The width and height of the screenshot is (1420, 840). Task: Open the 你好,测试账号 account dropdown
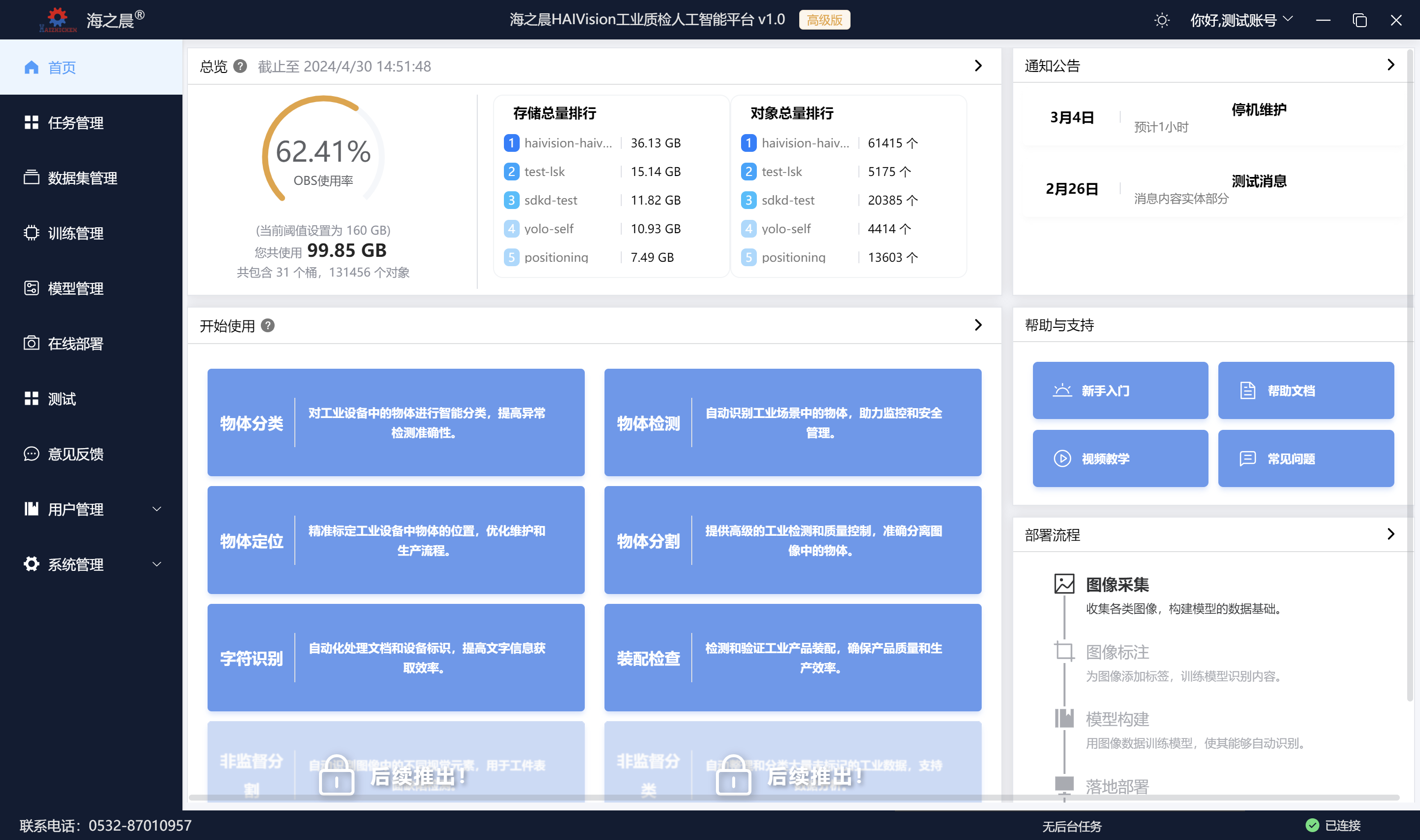(1241, 20)
